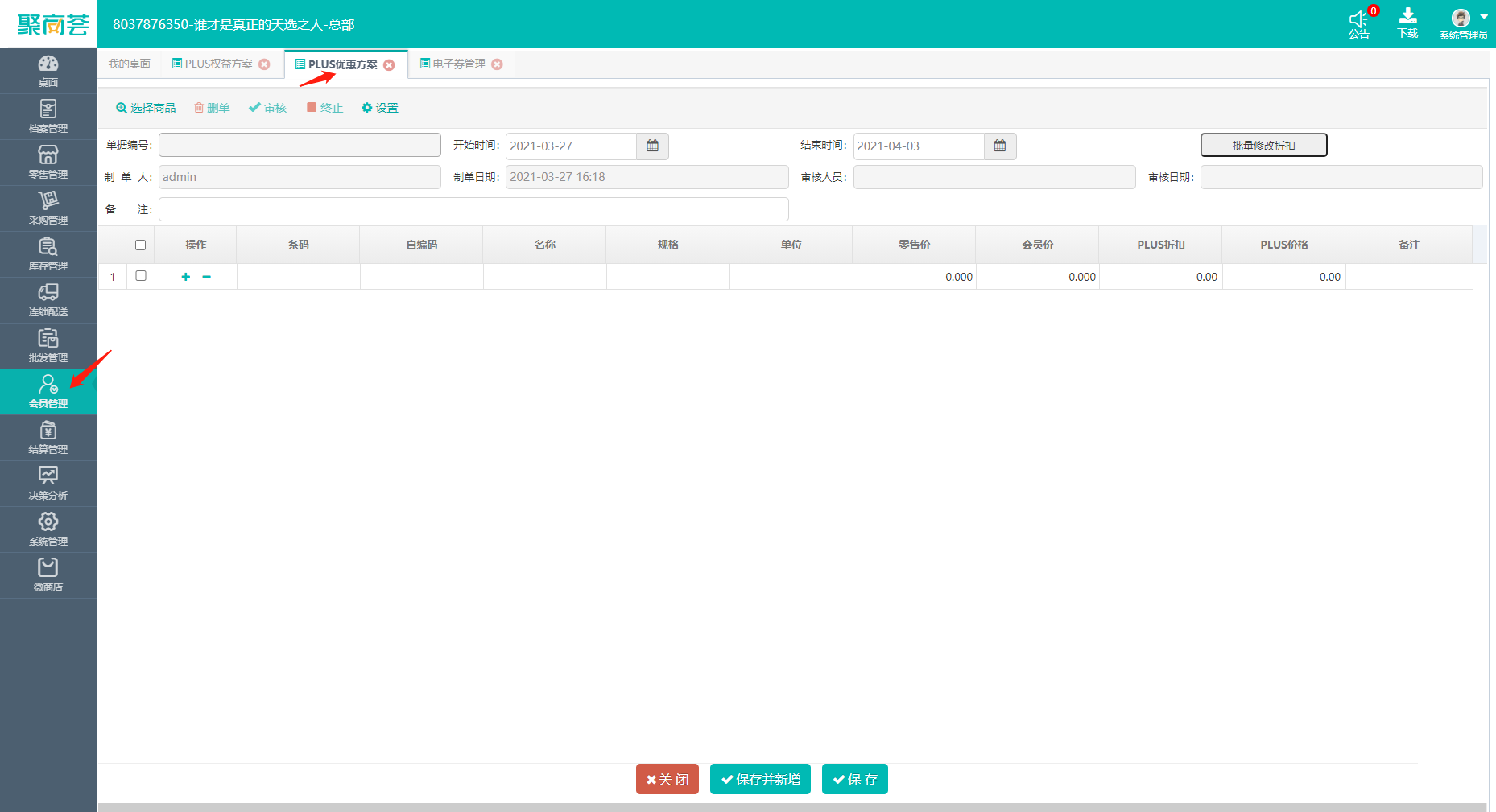Remove the row with the minus icon

(x=207, y=277)
